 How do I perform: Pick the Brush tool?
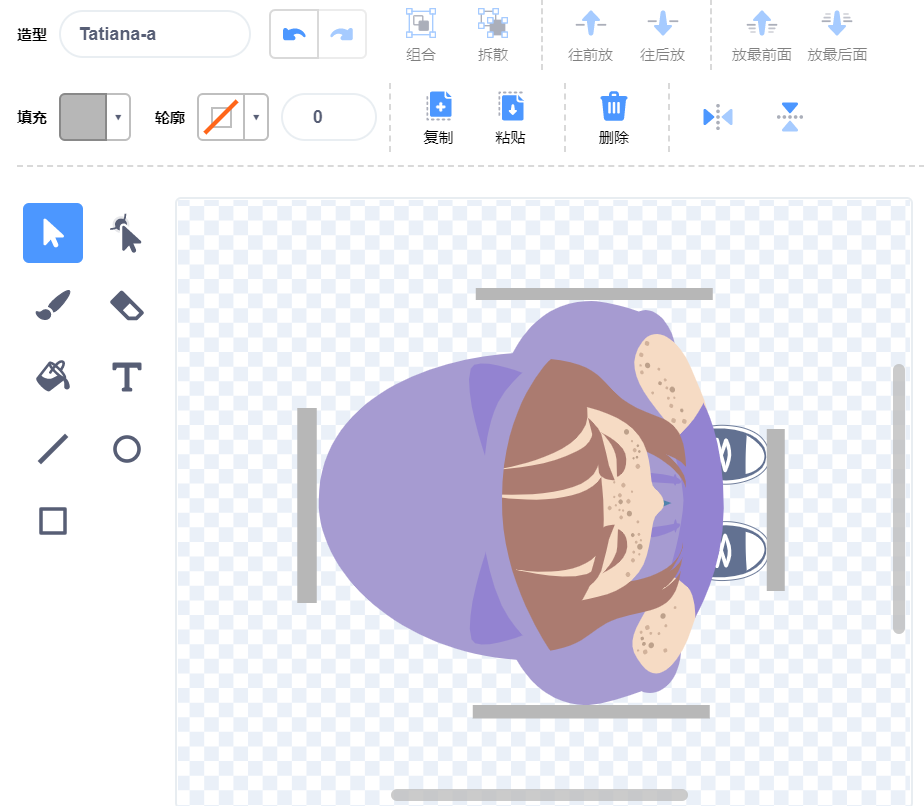(x=53, y=305)
